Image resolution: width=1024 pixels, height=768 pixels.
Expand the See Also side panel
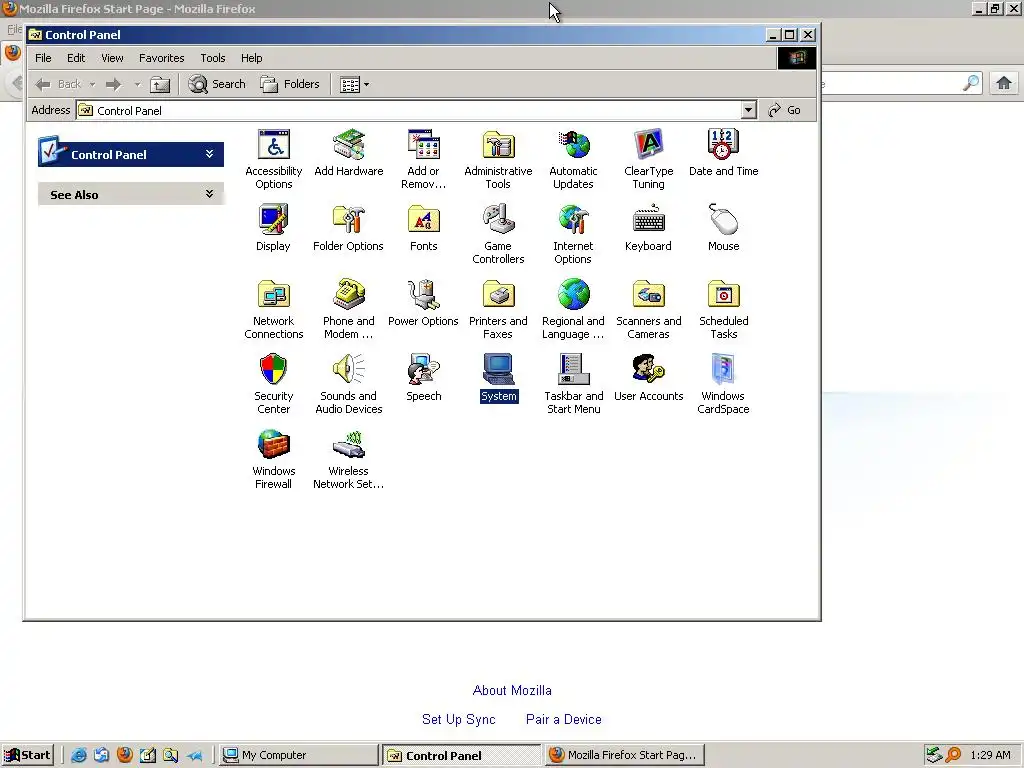(209, 194)
